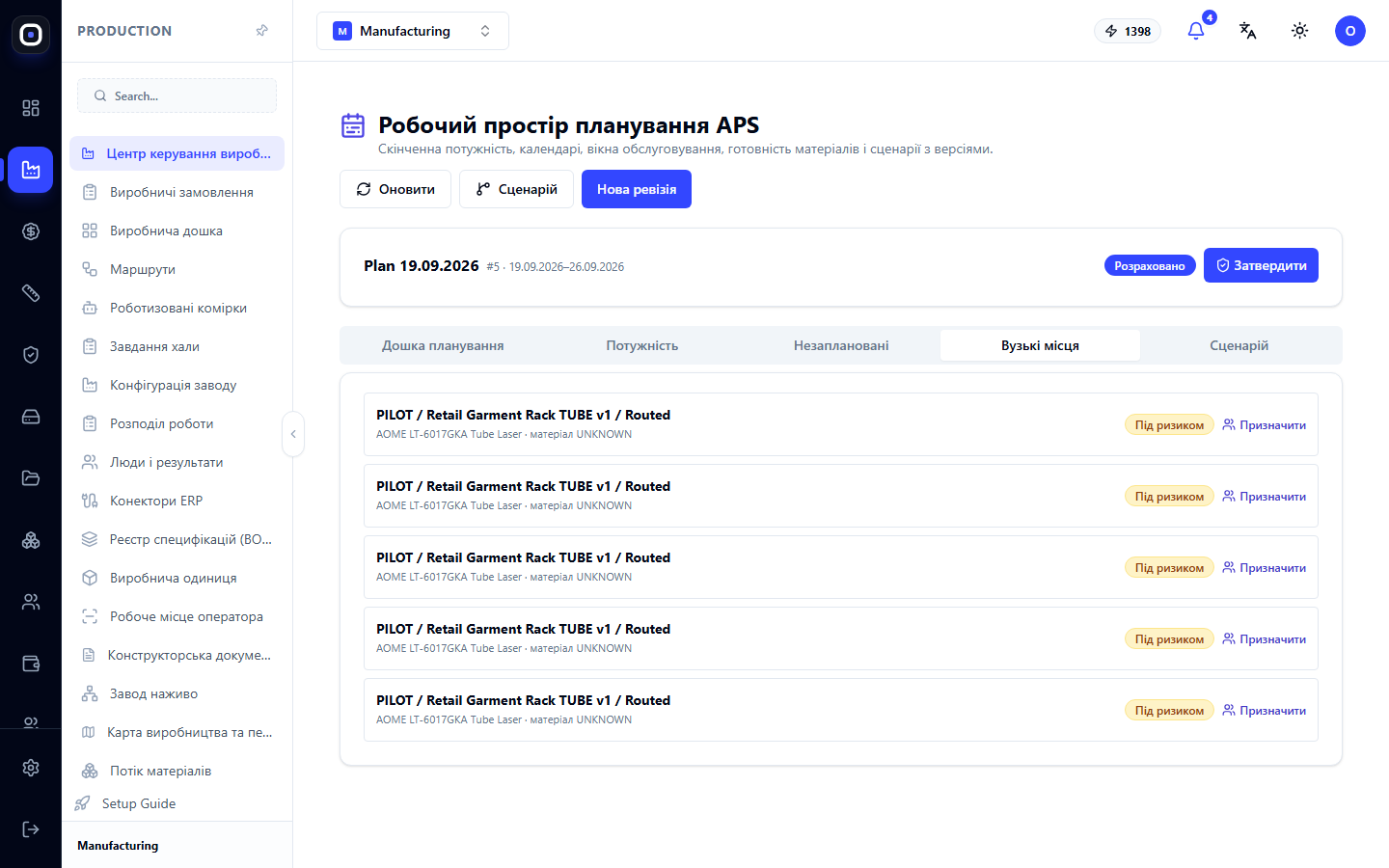This screenshot has height=868, width=1389.
Task: Click the Розраховано status badge
Action: pyautogui.click(x=1150, y=265)
